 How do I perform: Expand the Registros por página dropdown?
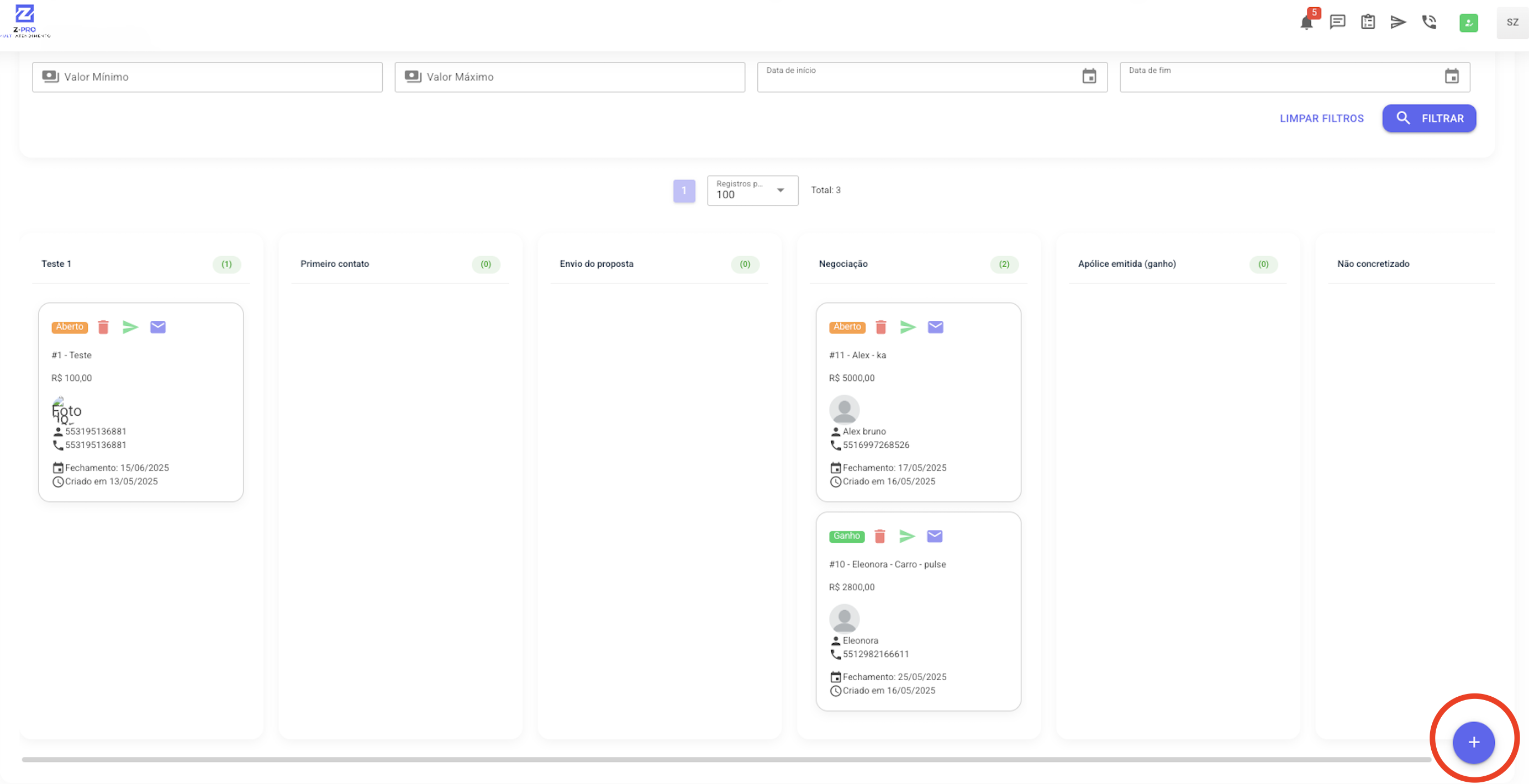click(x=752, y=190)
